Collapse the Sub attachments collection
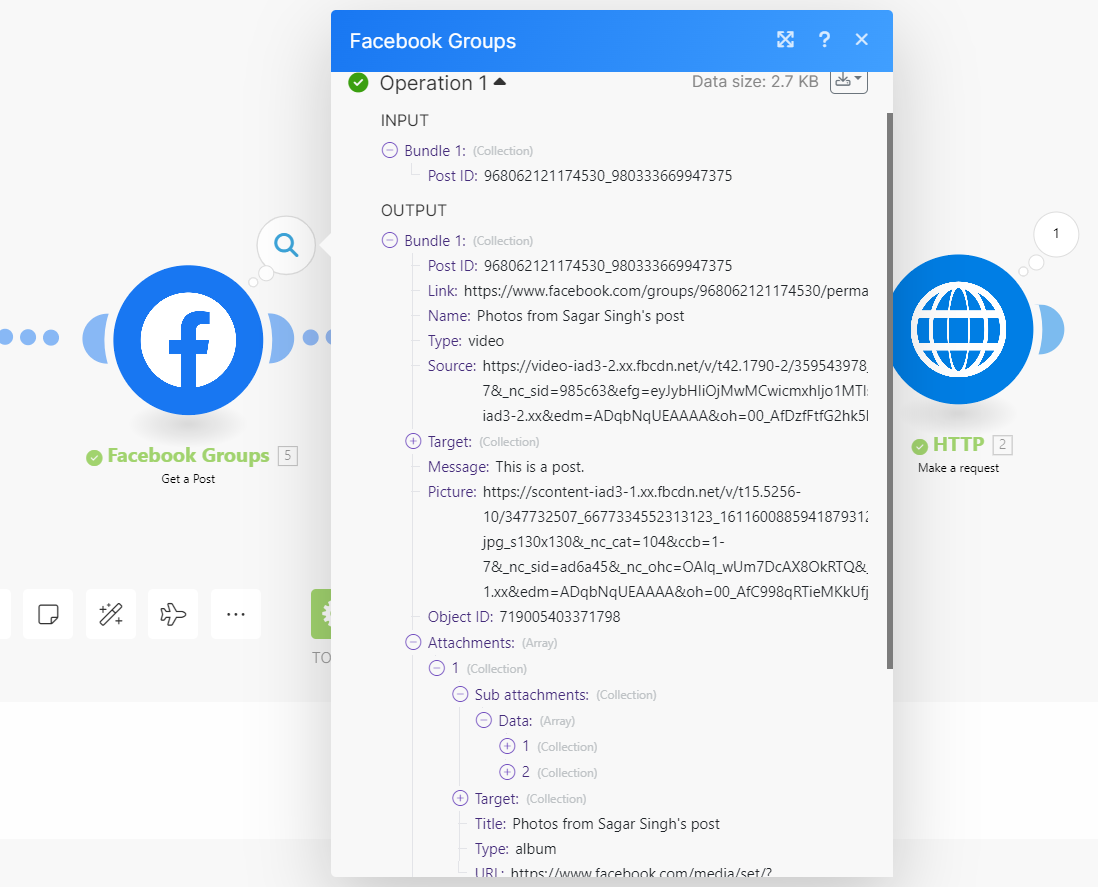 pyautogui.click(x=460, y=694)
